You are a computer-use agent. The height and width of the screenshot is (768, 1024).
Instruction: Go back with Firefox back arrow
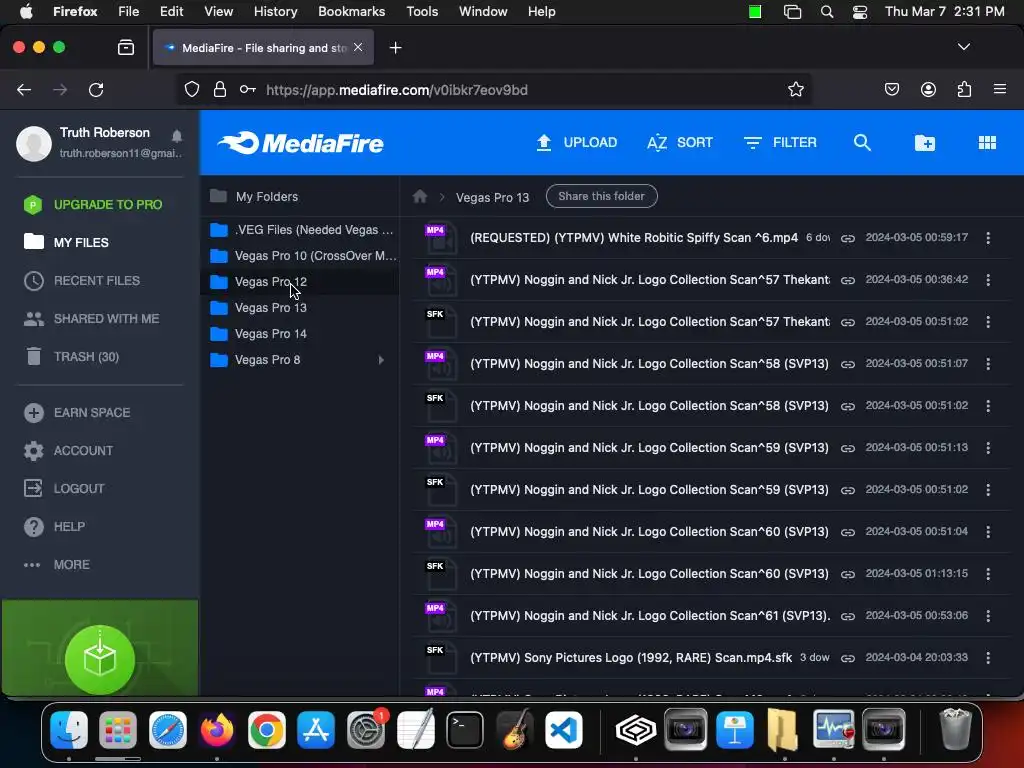point(24,89)
